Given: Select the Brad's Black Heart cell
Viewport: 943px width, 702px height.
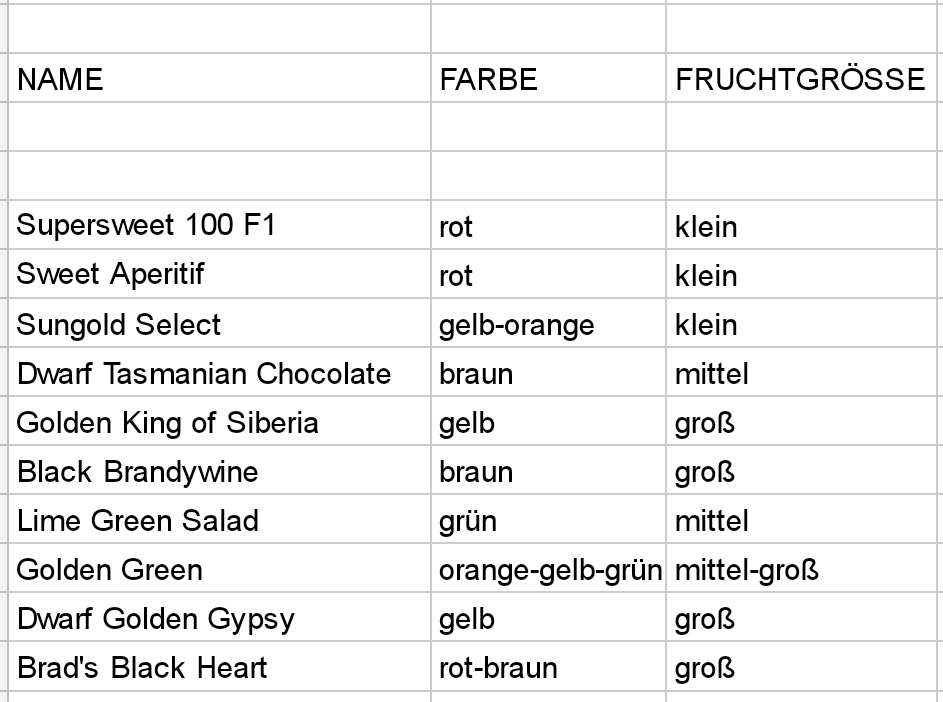Looking at the screenshot, I should pyautogui.click(x=220, y=666).
